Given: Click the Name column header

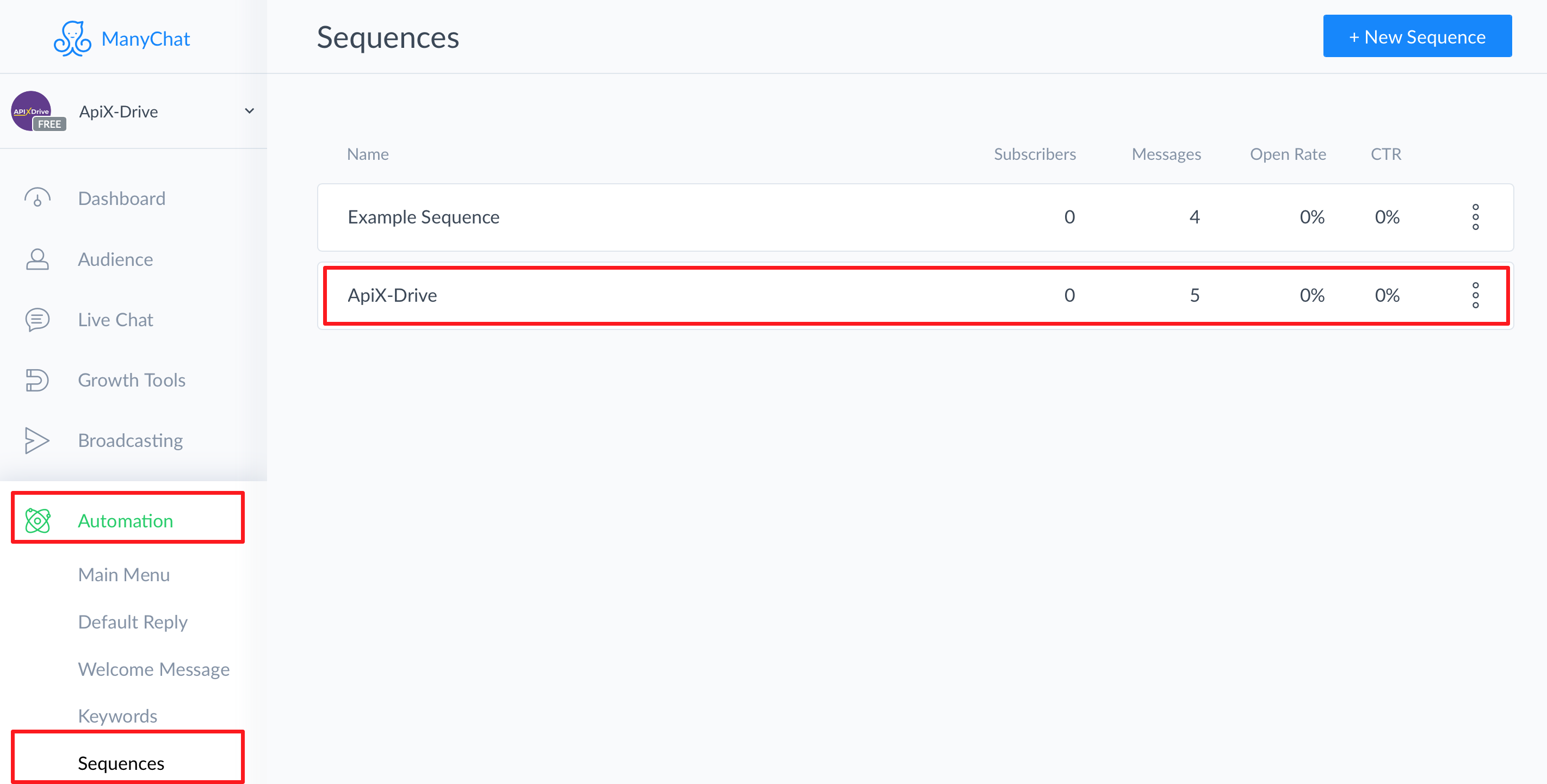Looking at the screenshot, I should coord(368,154).
